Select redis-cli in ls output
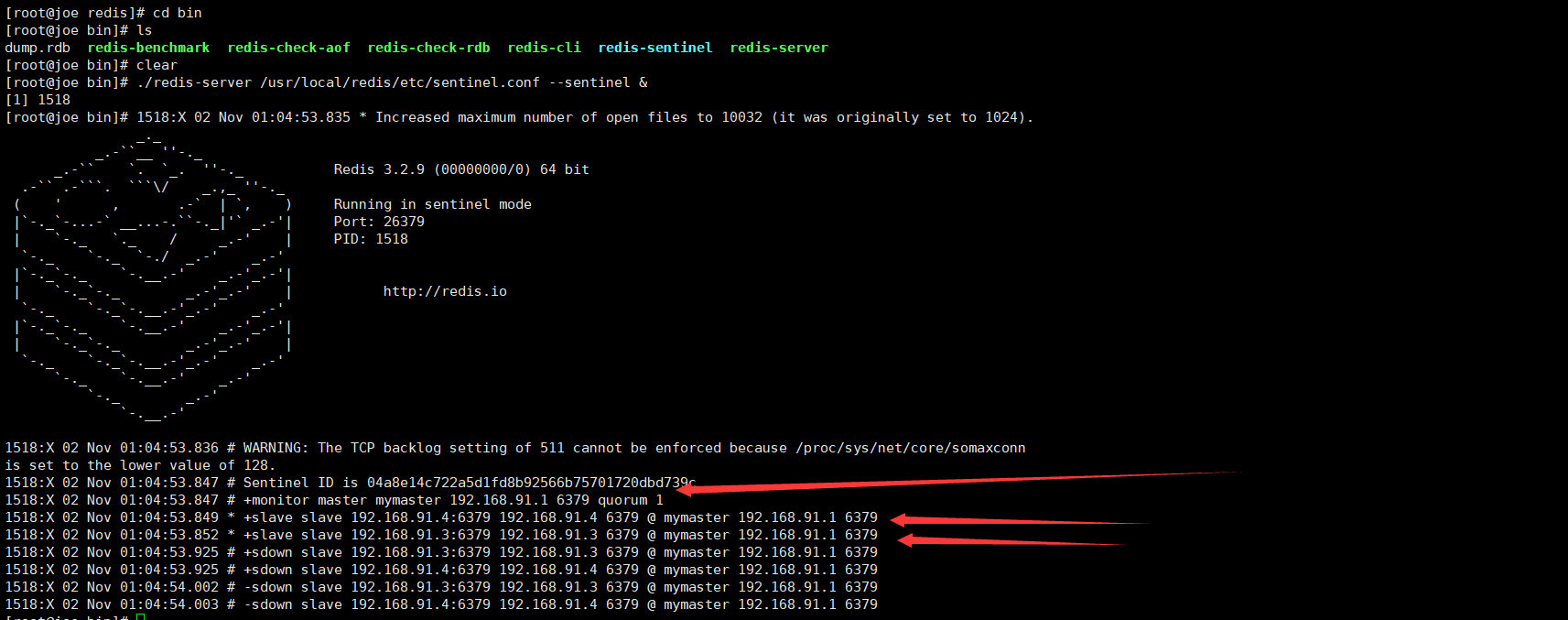 (544, 48)
